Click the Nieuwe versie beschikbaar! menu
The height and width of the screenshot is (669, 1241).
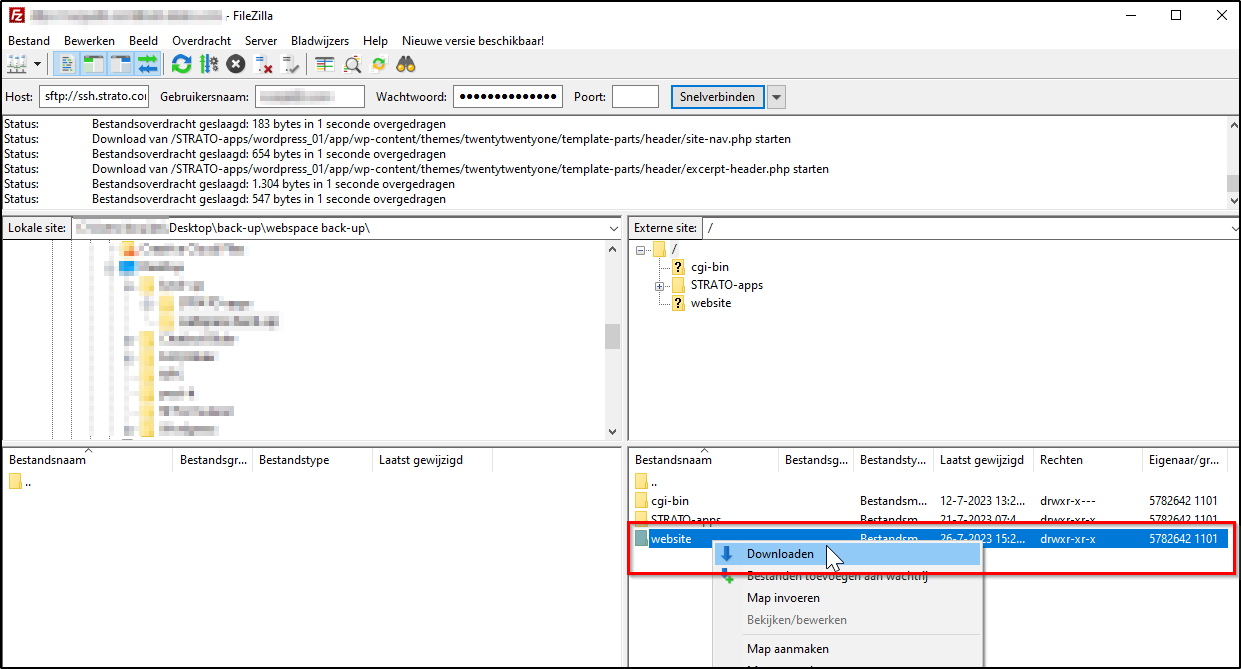pos(472,41)
